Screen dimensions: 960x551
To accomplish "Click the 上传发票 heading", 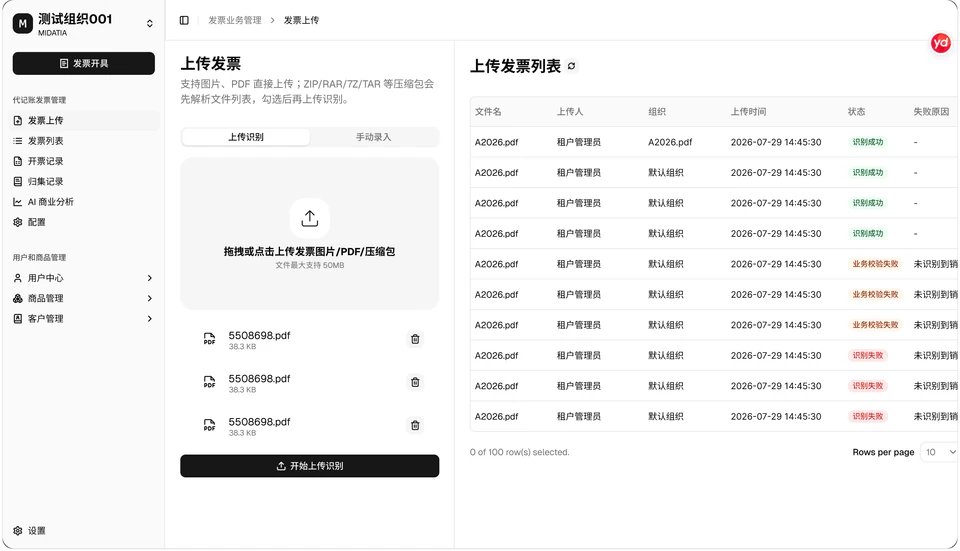I will (x=211, y=64).
